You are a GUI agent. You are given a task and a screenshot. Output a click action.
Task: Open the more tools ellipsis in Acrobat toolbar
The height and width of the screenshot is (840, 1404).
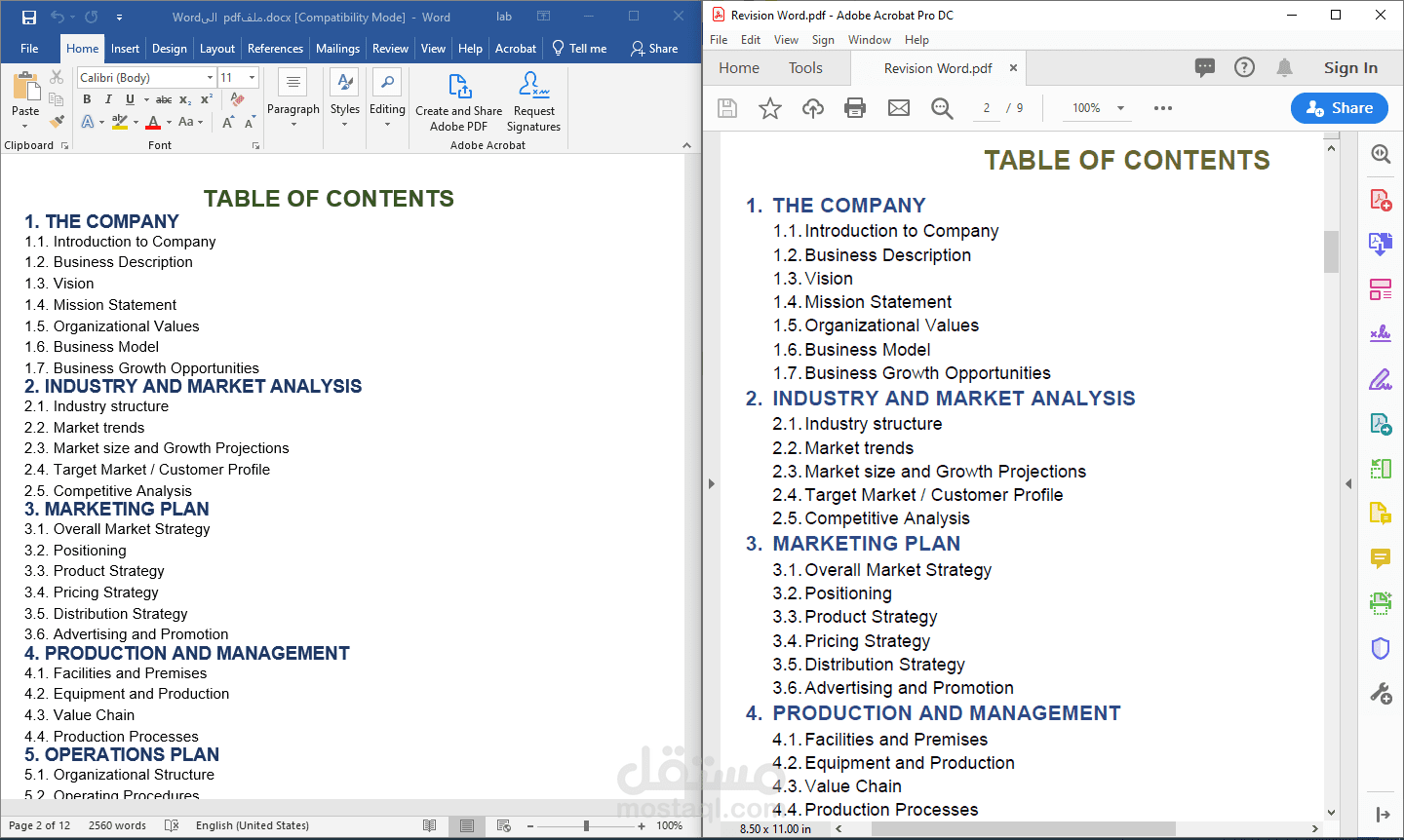click(1162, 108)
